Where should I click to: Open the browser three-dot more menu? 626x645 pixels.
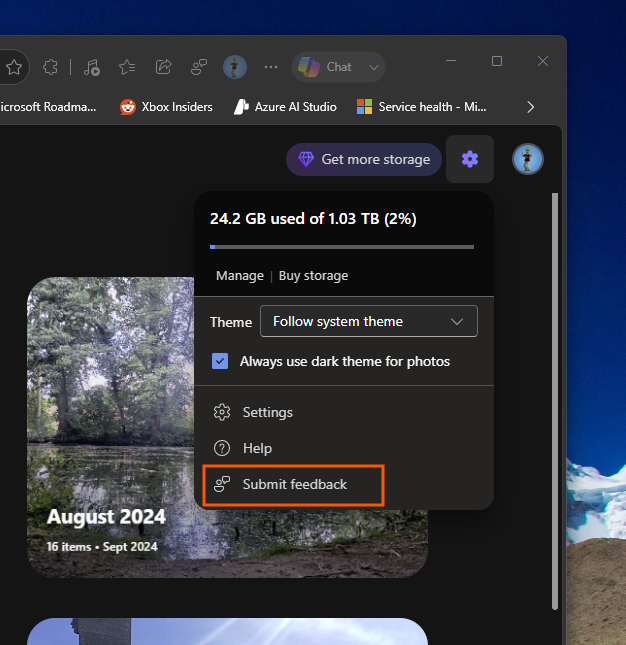coord(271,67)
